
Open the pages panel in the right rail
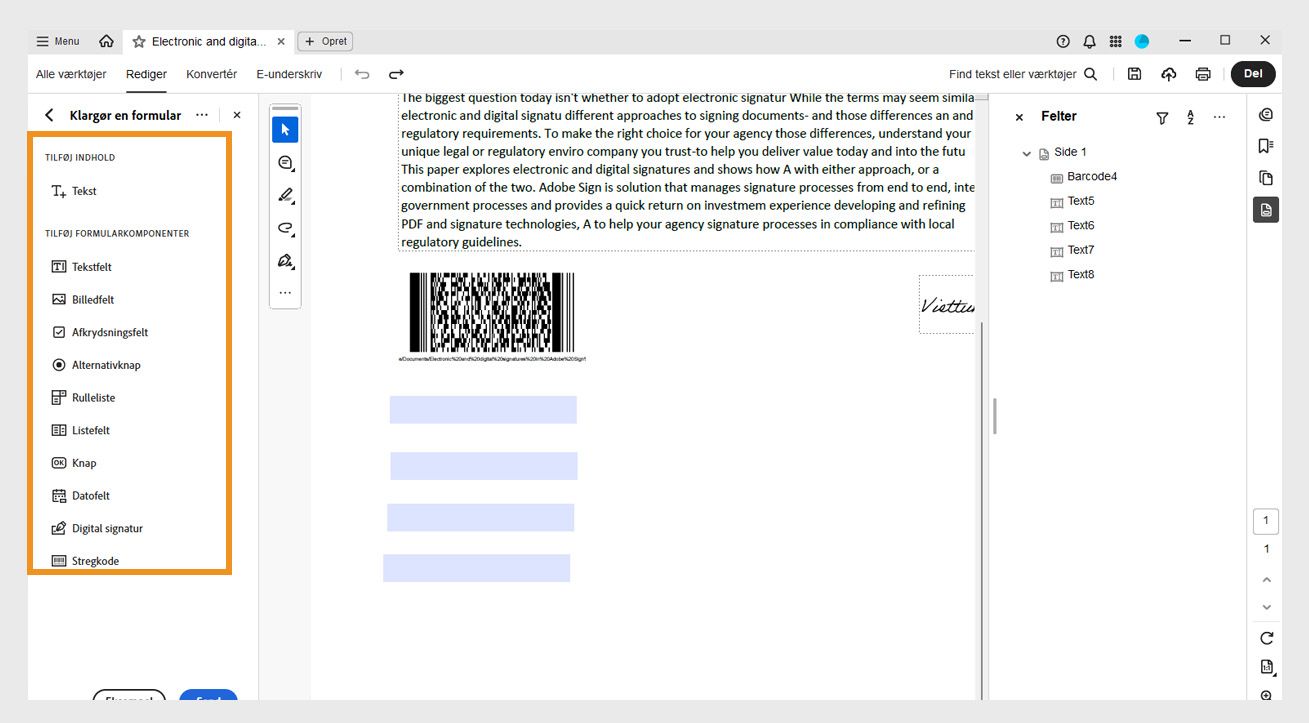pyautogui.click(x=1266, y=178)
